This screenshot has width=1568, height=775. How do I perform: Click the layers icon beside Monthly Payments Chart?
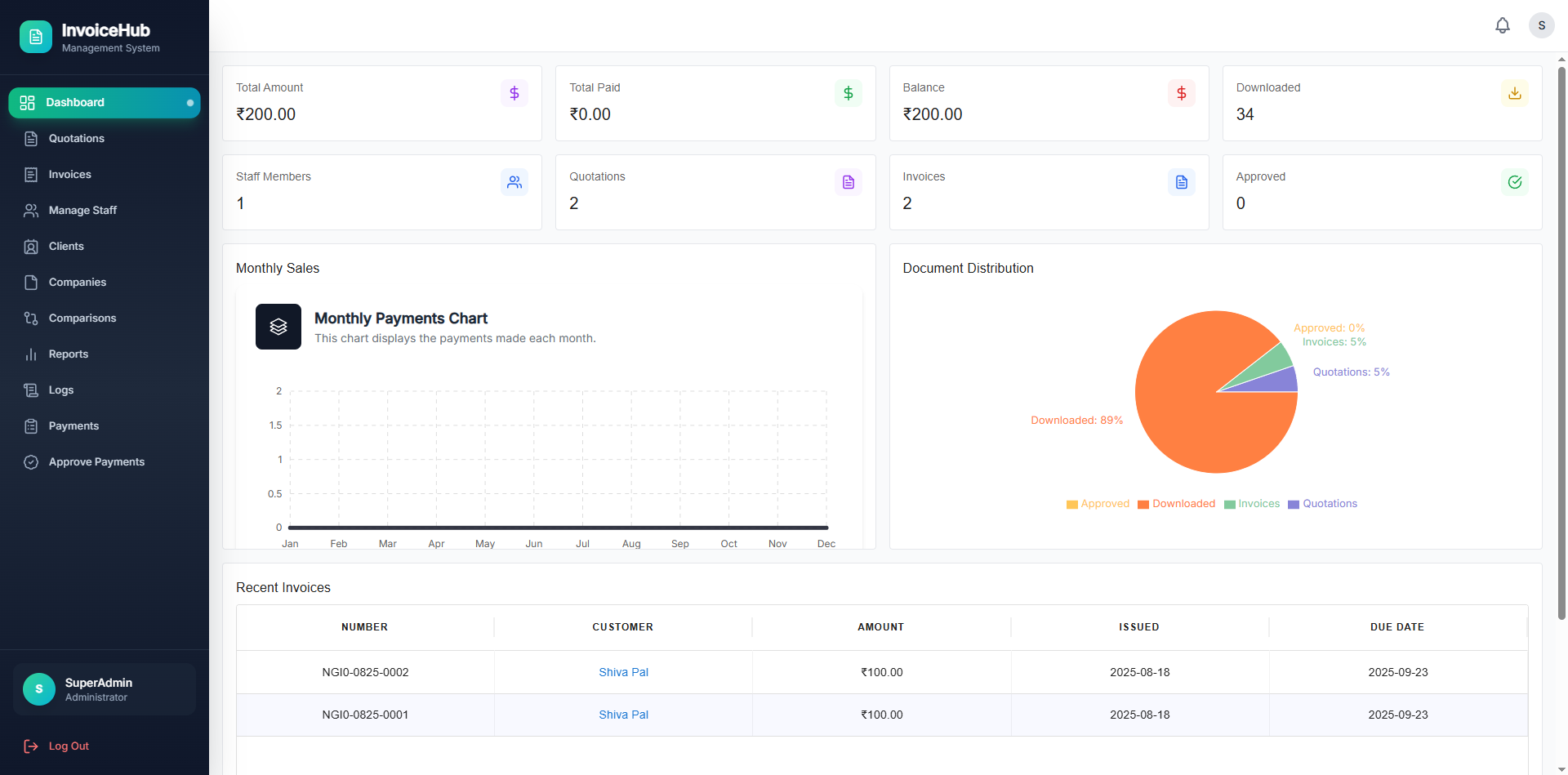click(278, 326)
